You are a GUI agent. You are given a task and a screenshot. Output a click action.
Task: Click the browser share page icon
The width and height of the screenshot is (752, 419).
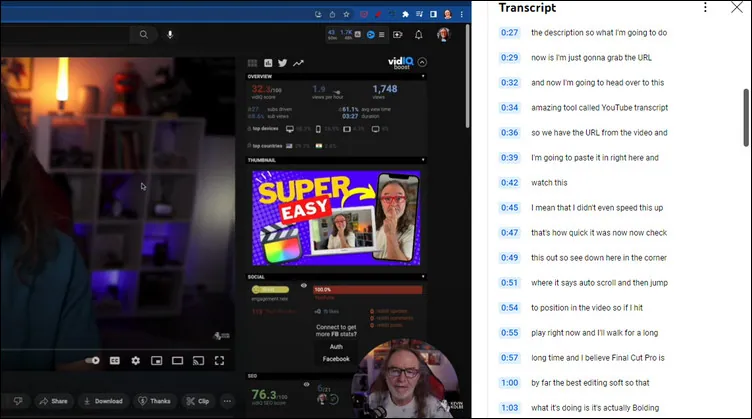(332, 14)
